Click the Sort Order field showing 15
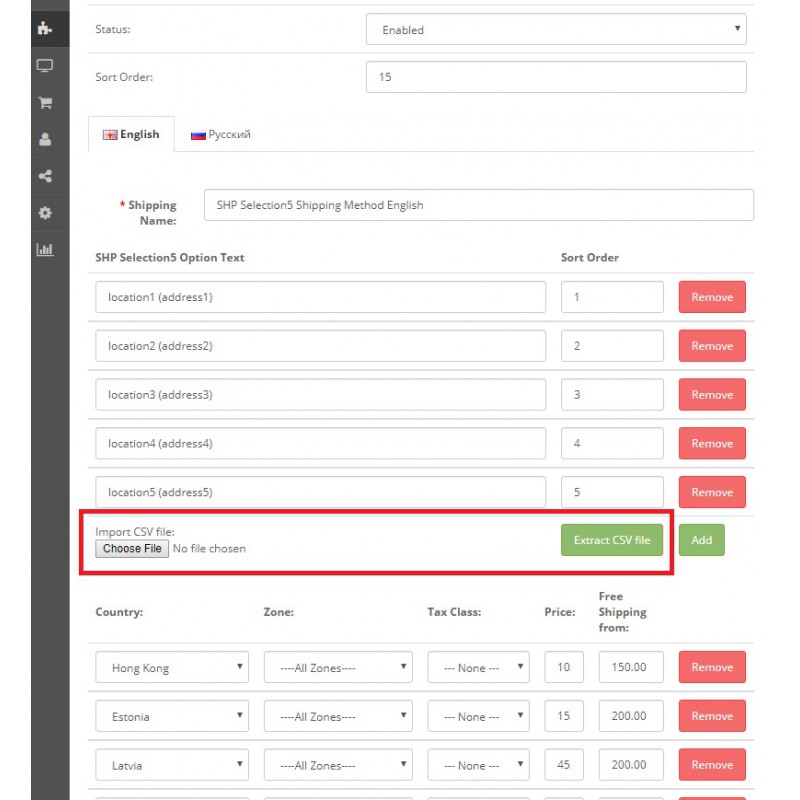Screen dimensions: 800x800 pyautogui.click(x=556, y=77)
